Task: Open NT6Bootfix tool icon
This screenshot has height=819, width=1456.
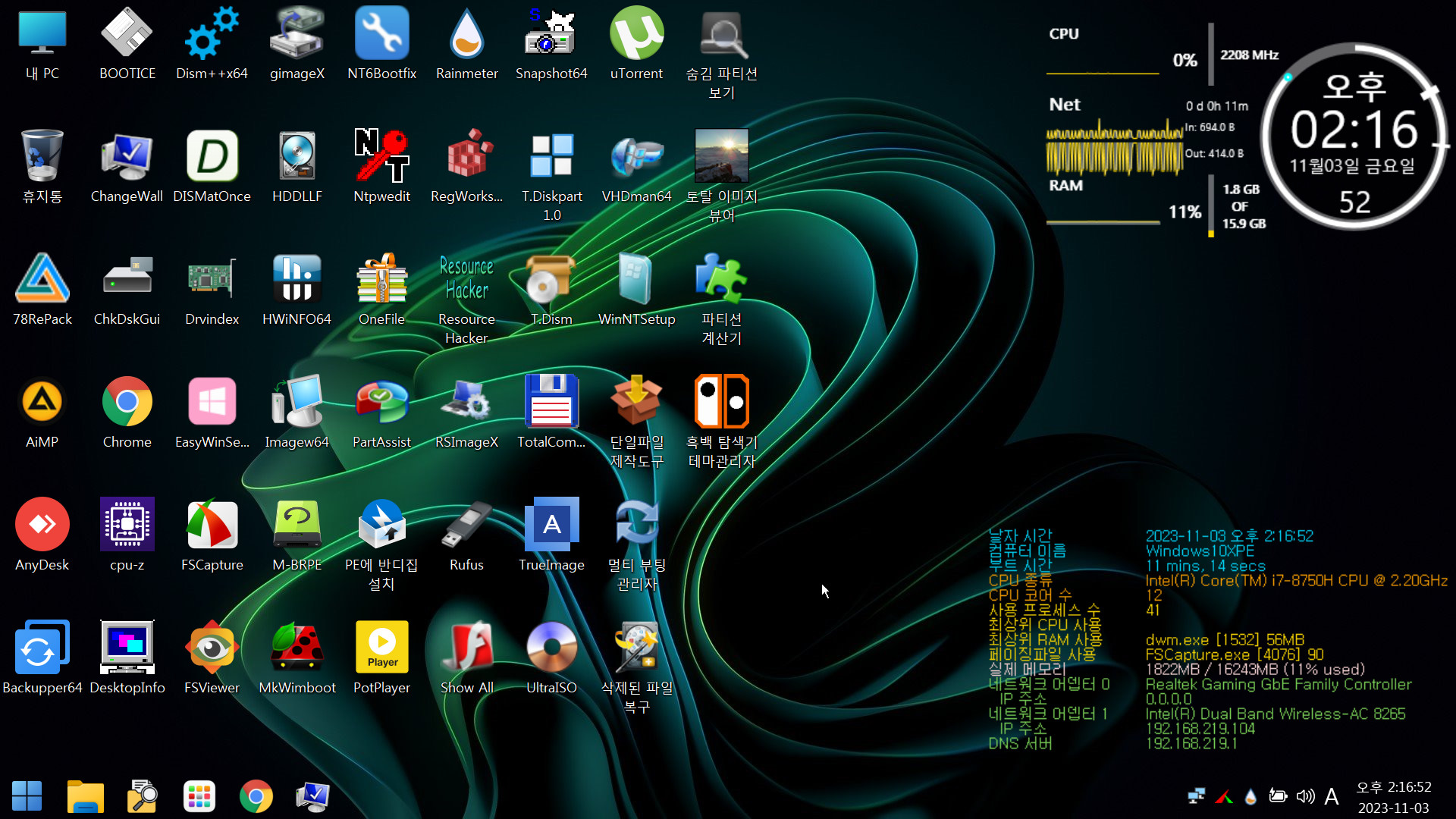Action: point(382,44)
